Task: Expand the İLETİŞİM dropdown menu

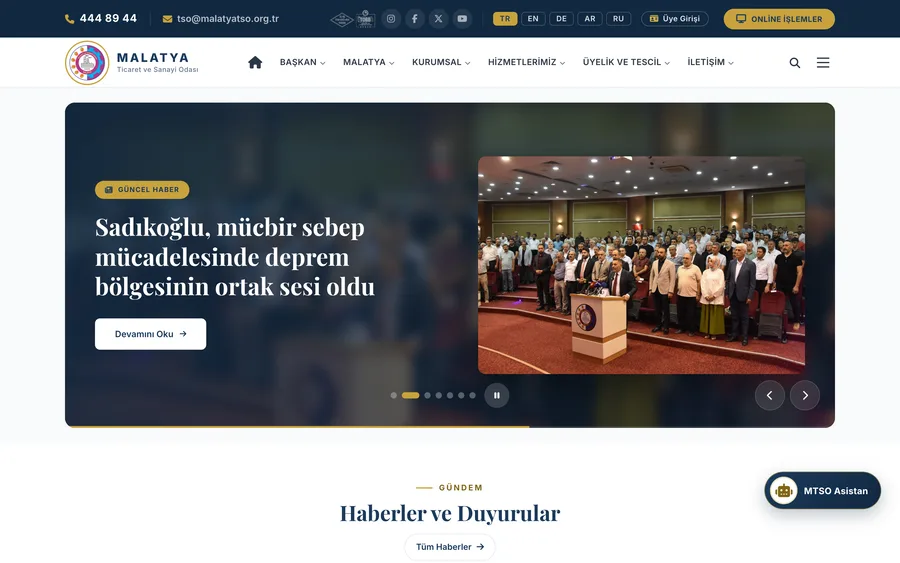Action: pos(711,62)
